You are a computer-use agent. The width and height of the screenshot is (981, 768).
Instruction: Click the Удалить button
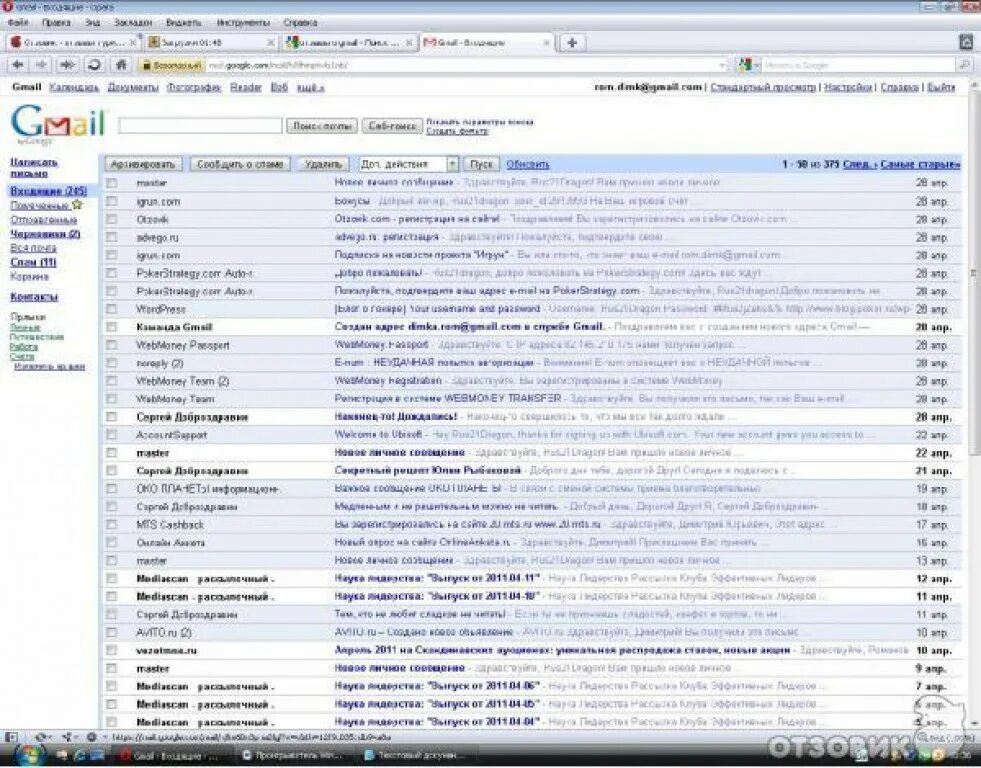pyautogui.click(x=323, y=164)
